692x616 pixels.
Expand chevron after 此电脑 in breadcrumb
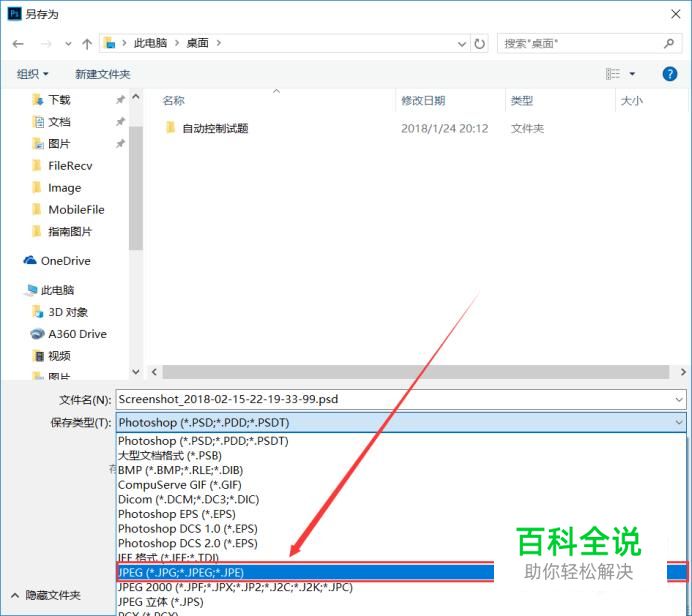tap(177, 43)
